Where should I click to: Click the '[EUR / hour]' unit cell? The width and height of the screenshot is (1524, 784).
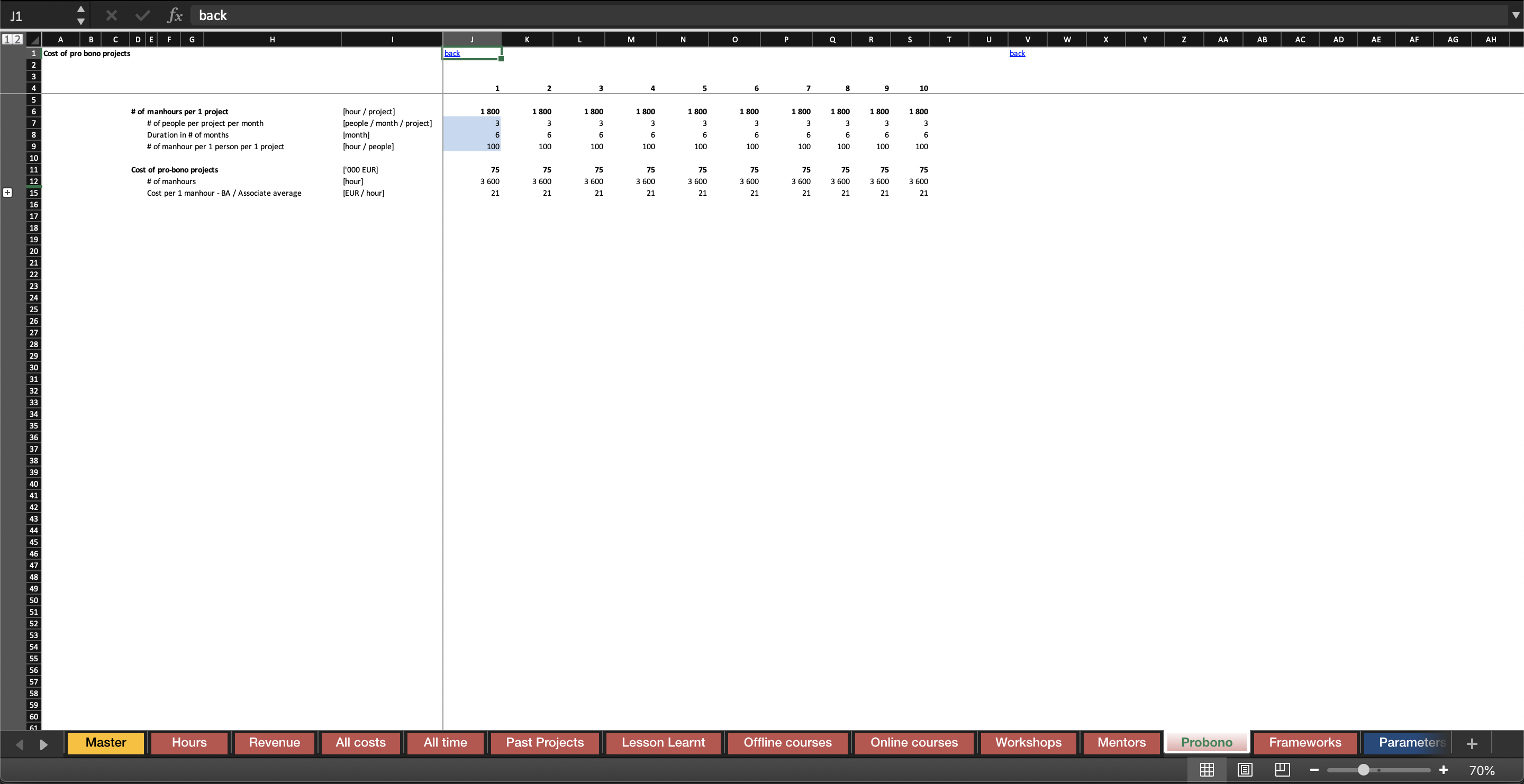(x=363, y=193)
